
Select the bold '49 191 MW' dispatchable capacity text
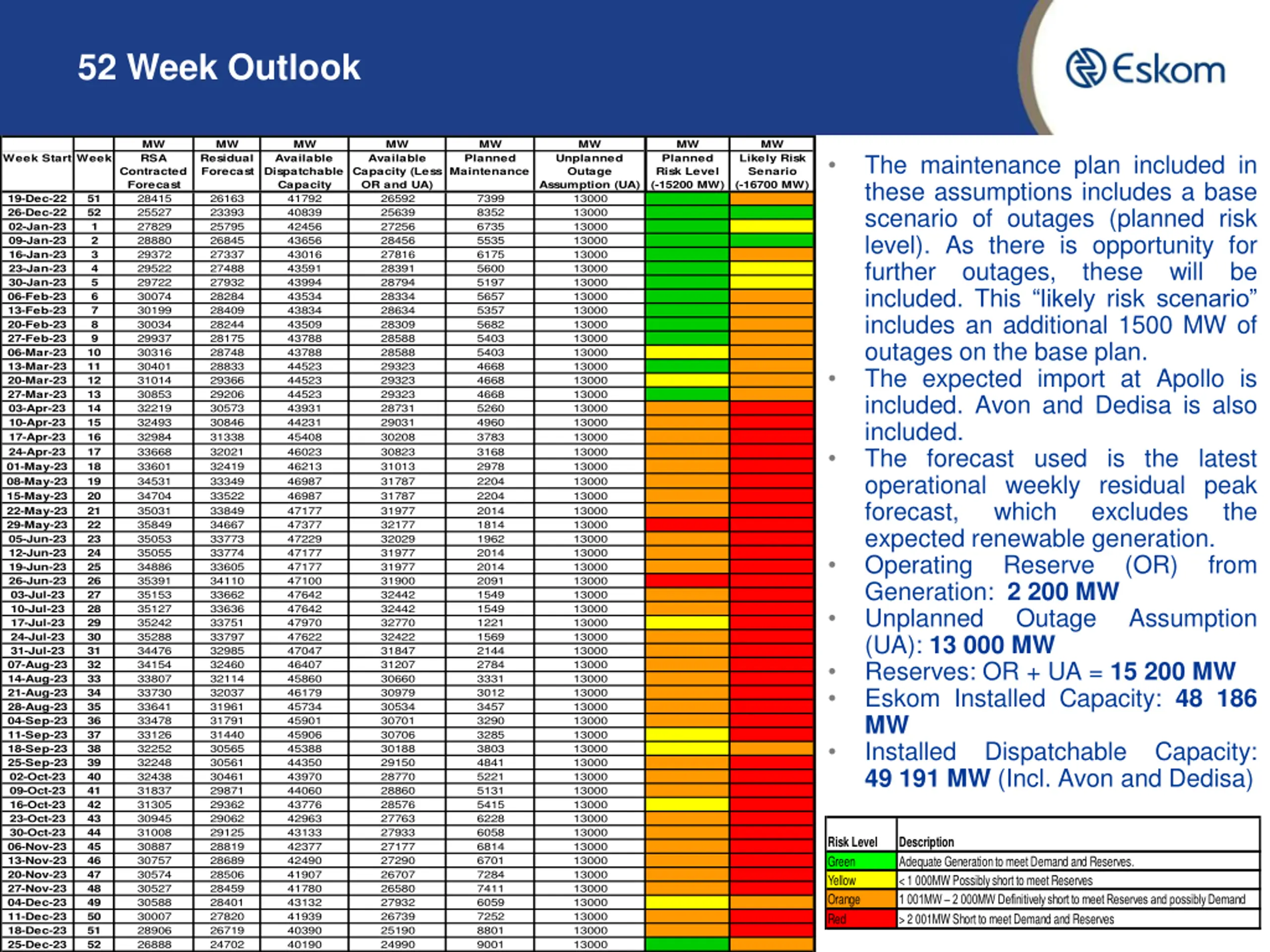(x=927, y=778)
